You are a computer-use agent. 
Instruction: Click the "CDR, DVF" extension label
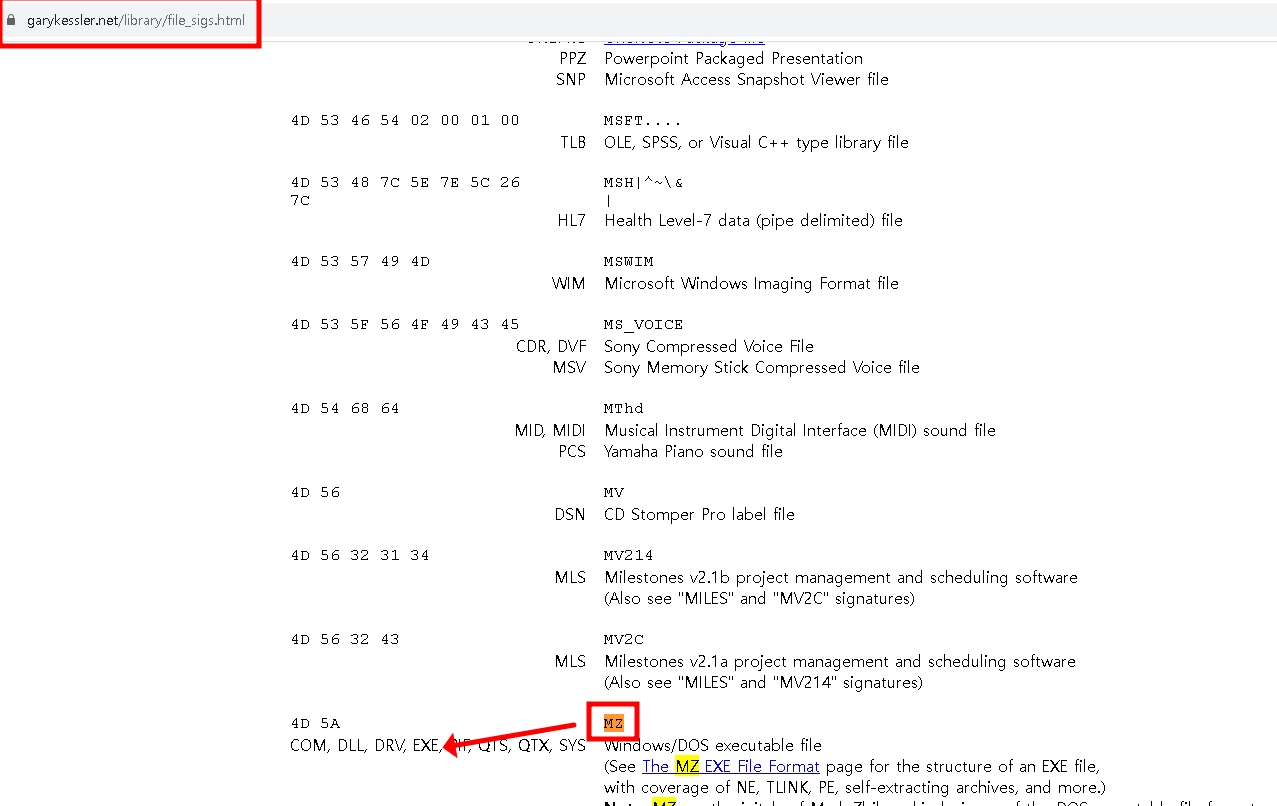point(551,346)
